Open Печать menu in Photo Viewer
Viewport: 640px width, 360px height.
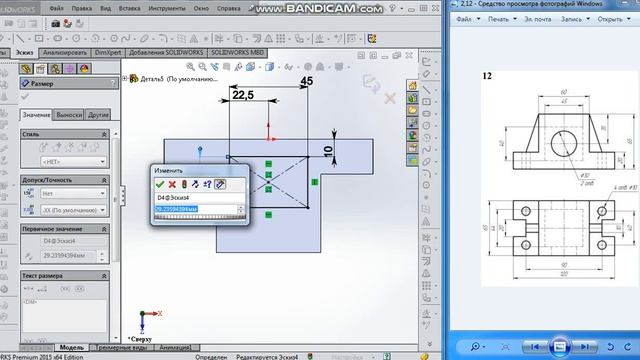[498, 19]
